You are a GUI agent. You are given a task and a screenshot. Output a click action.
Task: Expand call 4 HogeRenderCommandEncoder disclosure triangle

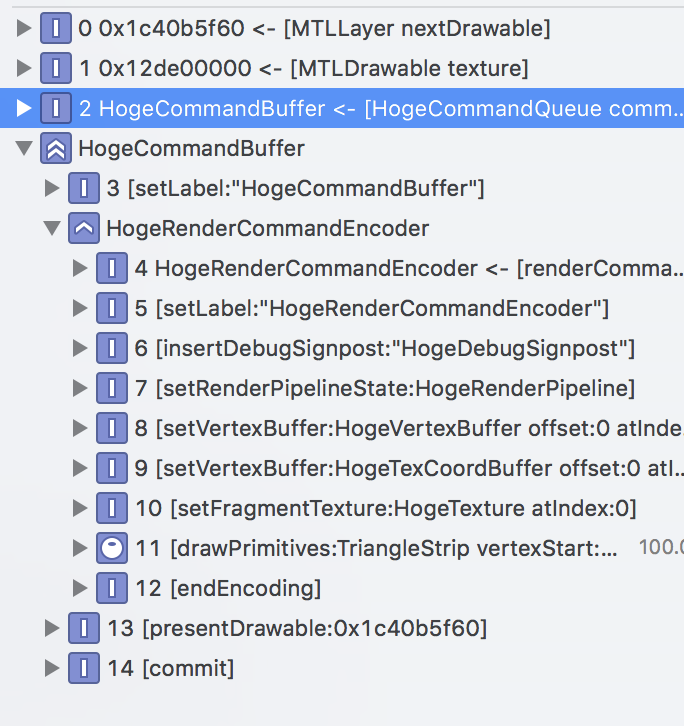pos(80,268)
